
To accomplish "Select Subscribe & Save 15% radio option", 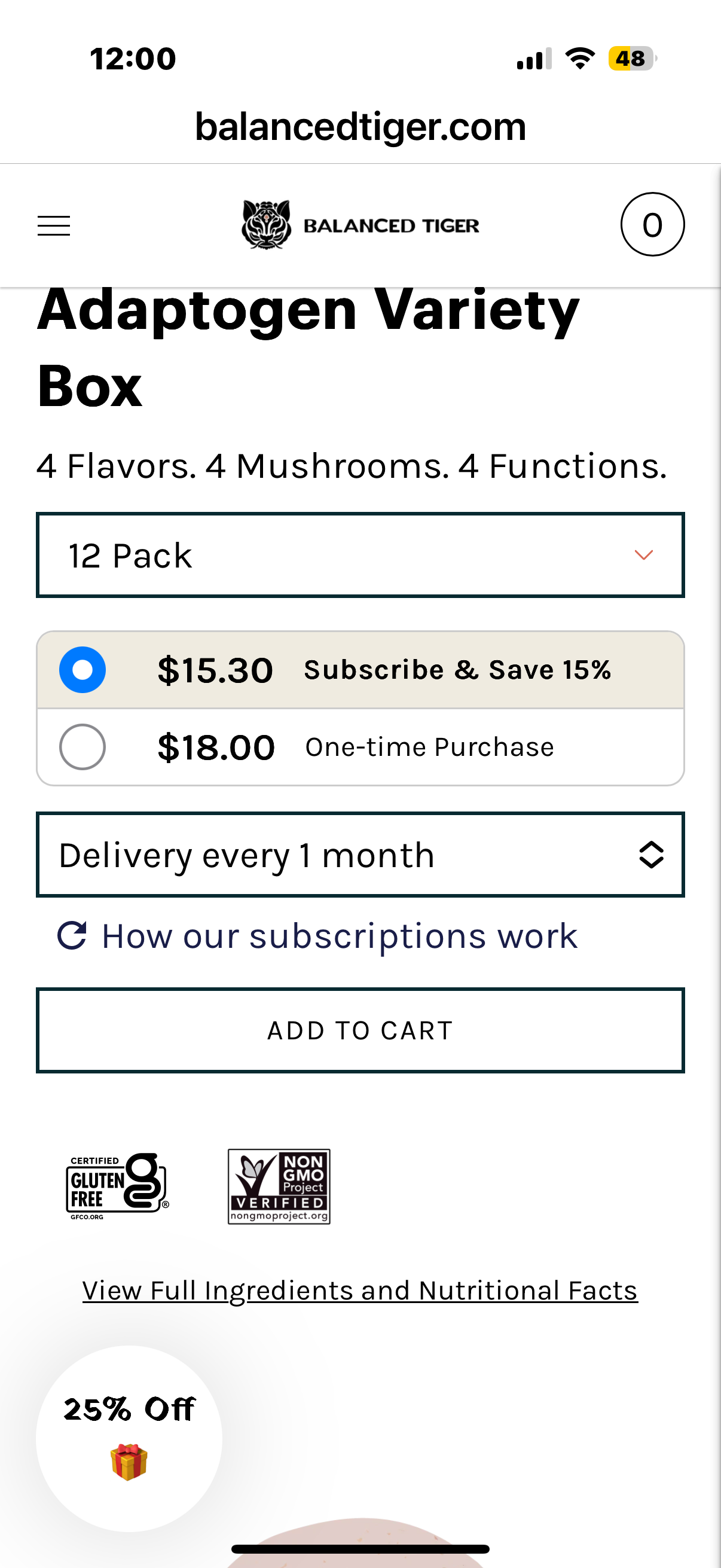I will [83, 670].
